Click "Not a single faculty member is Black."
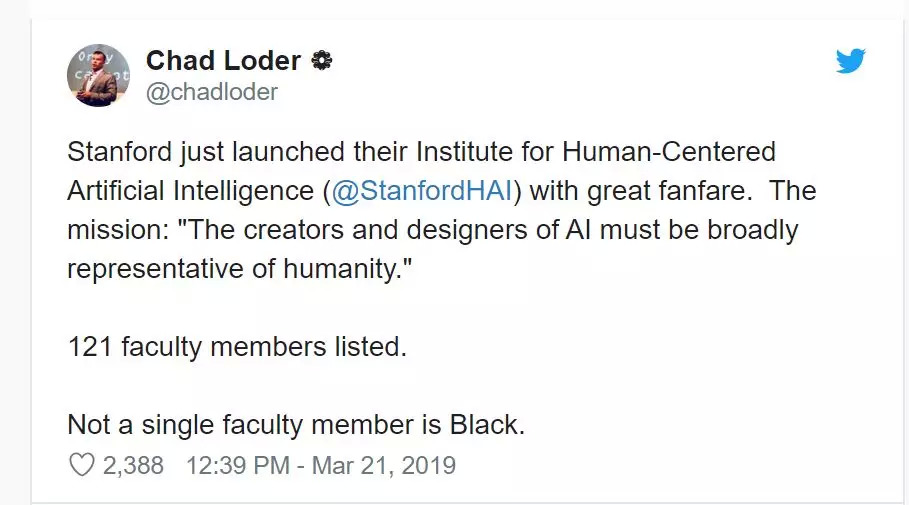Image resolution: width=909 pixels, height=505 pixels. (296, 424)
